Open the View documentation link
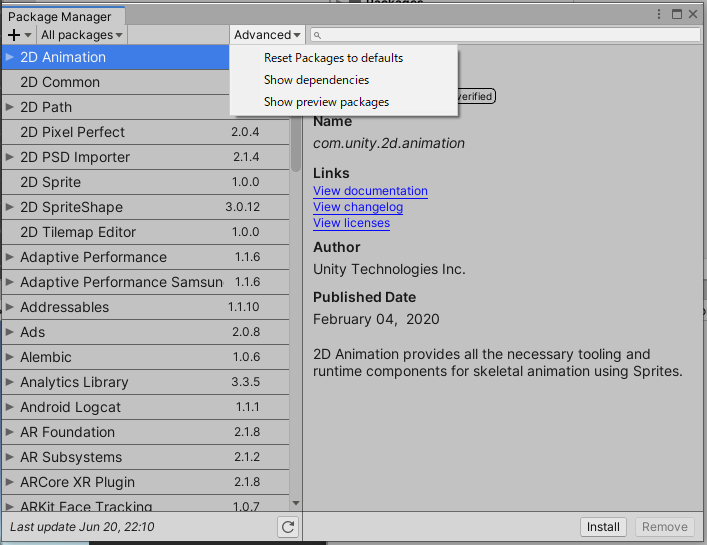Image resolution: width=707 pixels, height=545 pixels. (370, 191)
